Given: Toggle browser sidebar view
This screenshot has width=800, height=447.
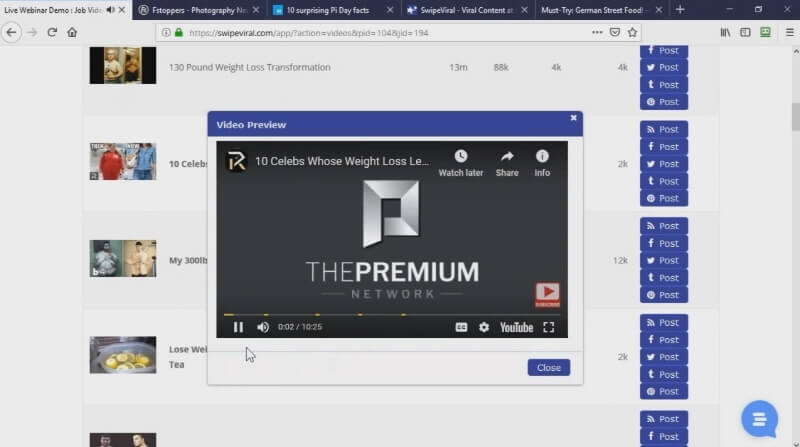Looking at the screenshot, I should point(745,32).
